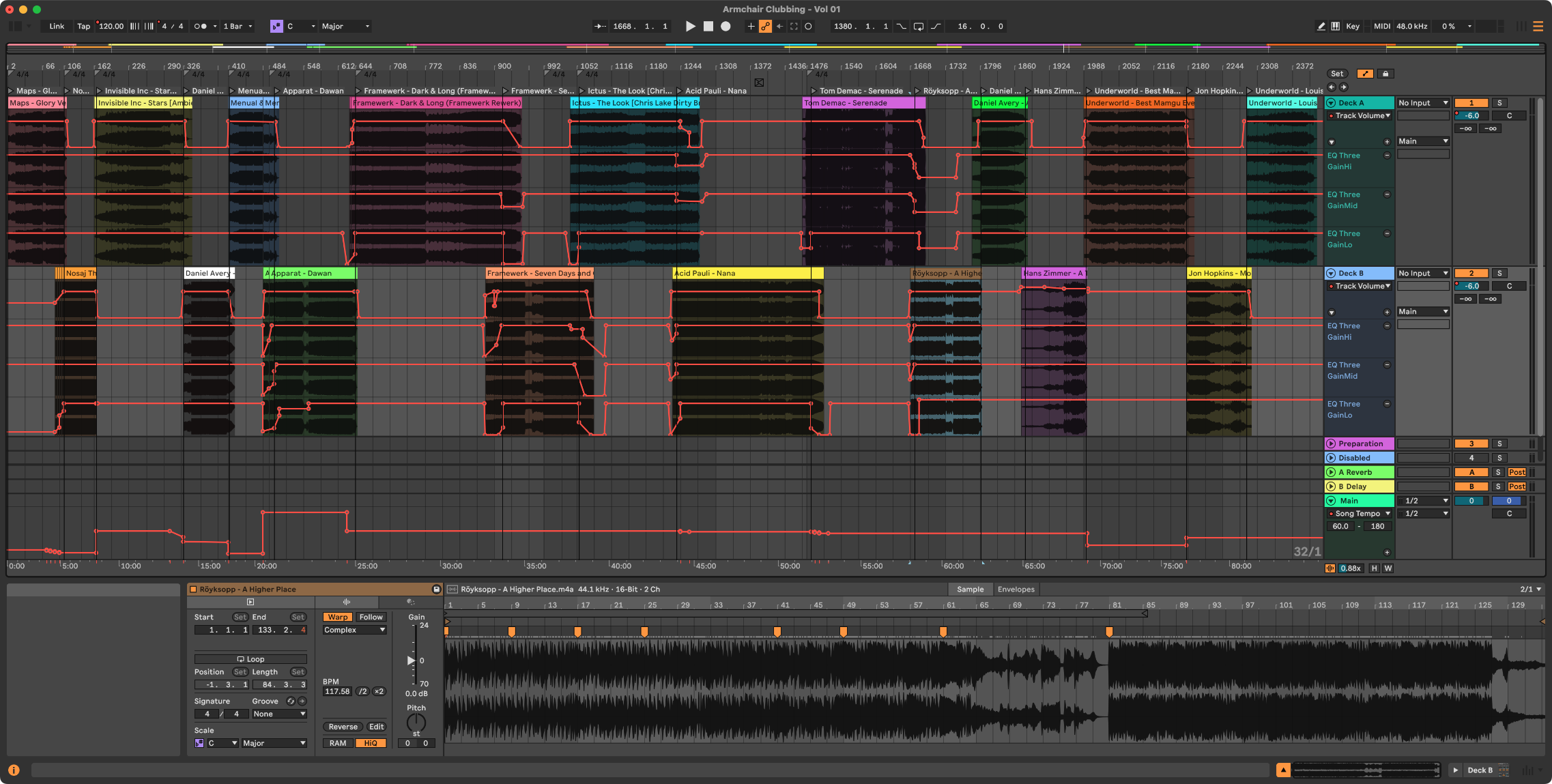The width and height of the screenshot is (1552, 784).
Task: Click the clip Gain slider
Action: point(412,660)
